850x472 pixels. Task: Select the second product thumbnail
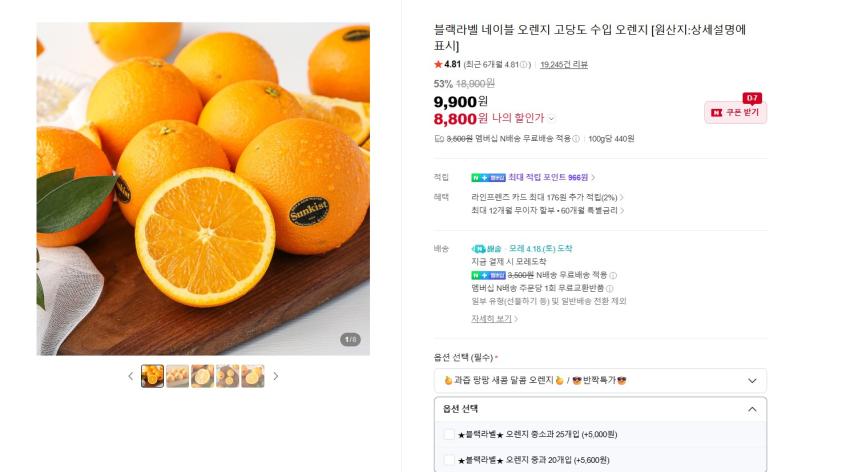177,376
